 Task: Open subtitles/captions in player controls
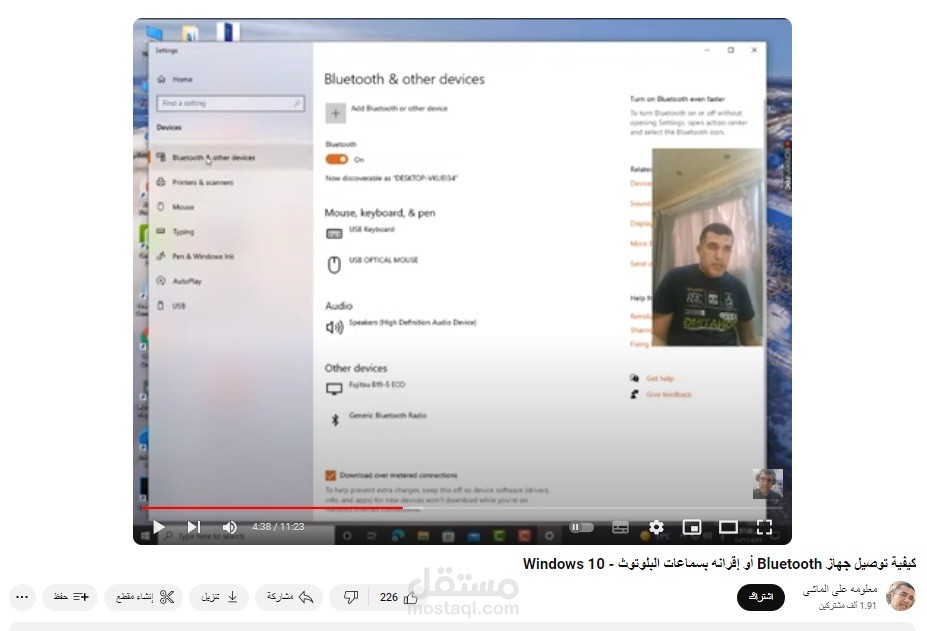620,527
